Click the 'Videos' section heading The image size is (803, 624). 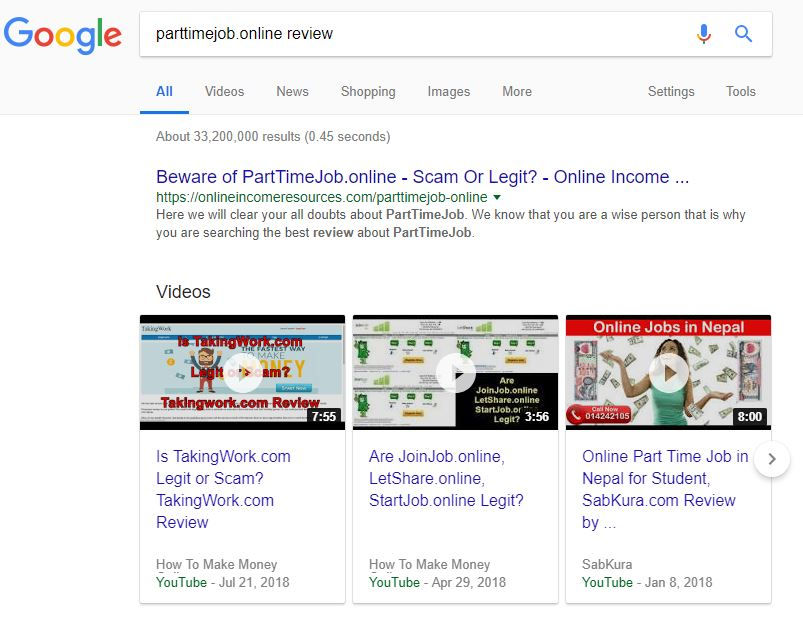(x=183, y=292)
